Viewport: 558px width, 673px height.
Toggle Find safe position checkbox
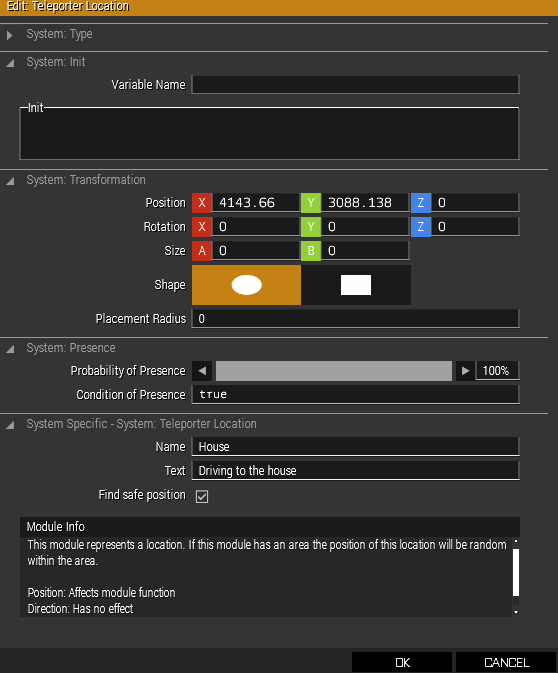coord(202,497)
